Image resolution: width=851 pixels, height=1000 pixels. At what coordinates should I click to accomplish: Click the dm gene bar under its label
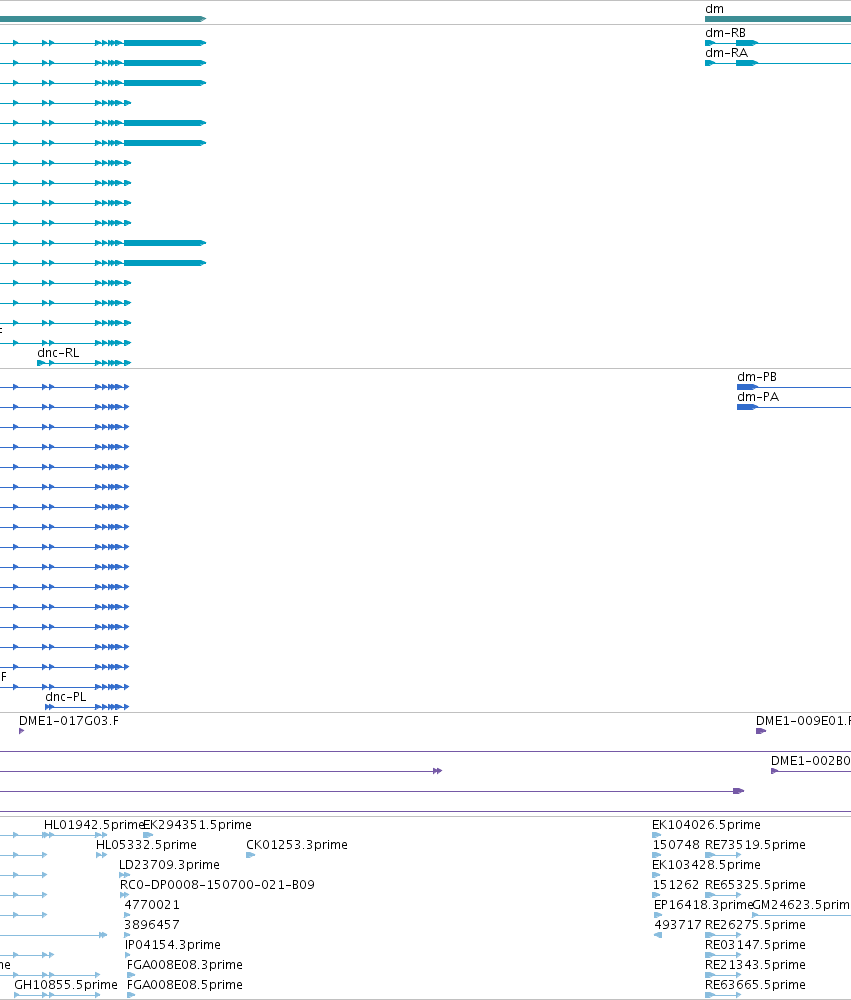(x=778, y=19)
